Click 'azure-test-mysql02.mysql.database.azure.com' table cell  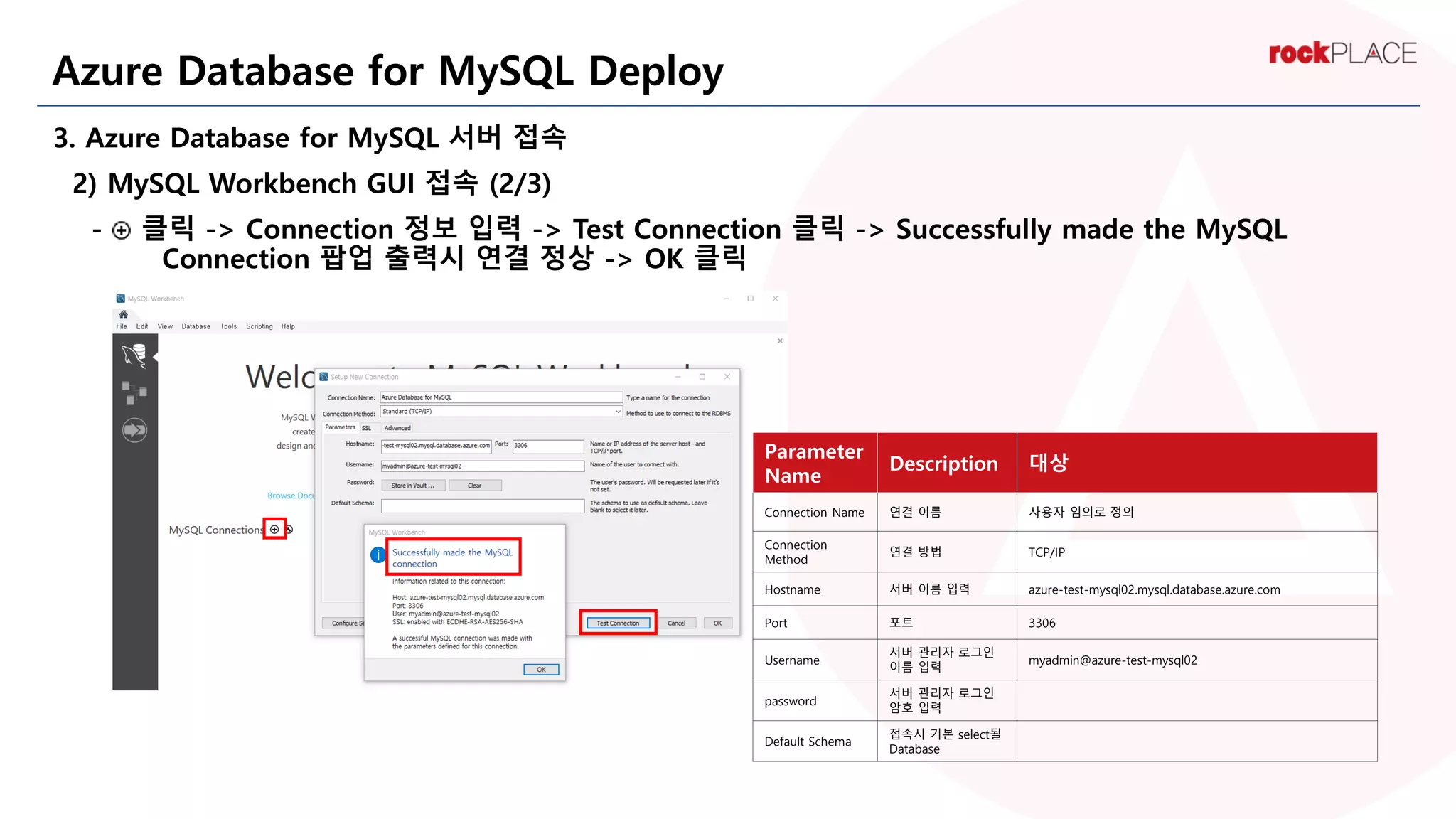[x=1197, y=589]
